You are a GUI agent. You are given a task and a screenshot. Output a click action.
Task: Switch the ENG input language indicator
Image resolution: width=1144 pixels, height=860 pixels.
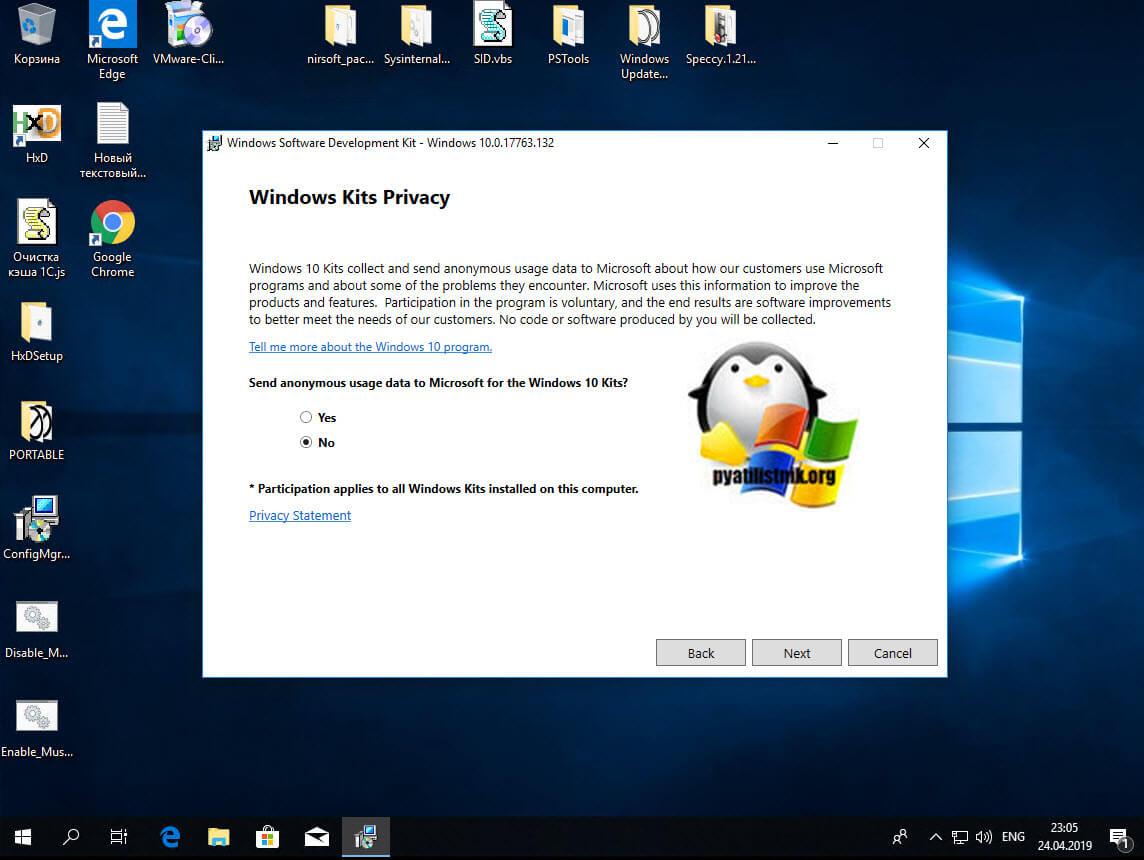coord(1013,837)
